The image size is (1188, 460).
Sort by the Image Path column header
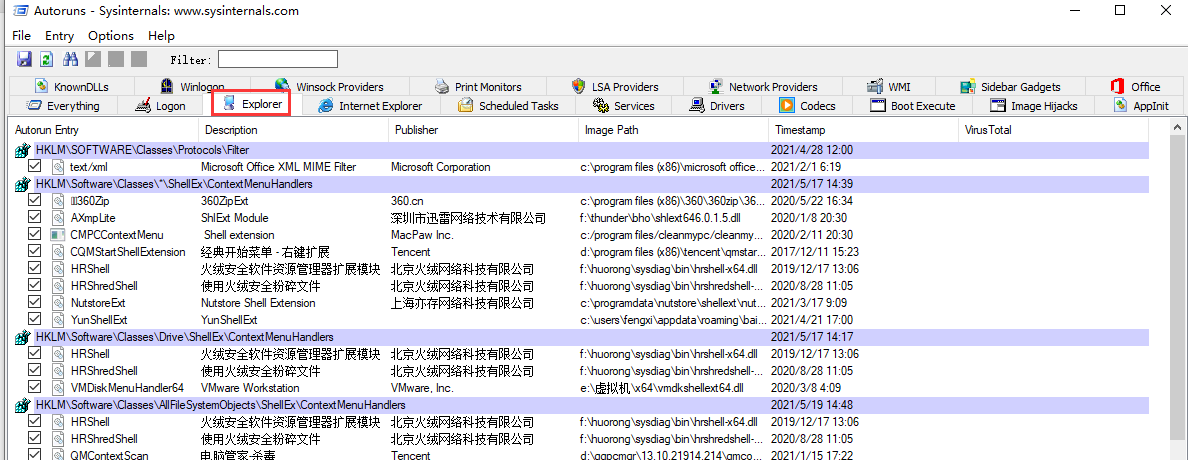click(674, 130)
